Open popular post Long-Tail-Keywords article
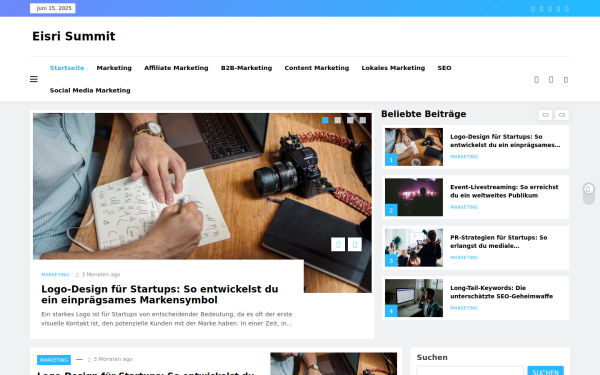600x375 pixels. click(501, 292)
